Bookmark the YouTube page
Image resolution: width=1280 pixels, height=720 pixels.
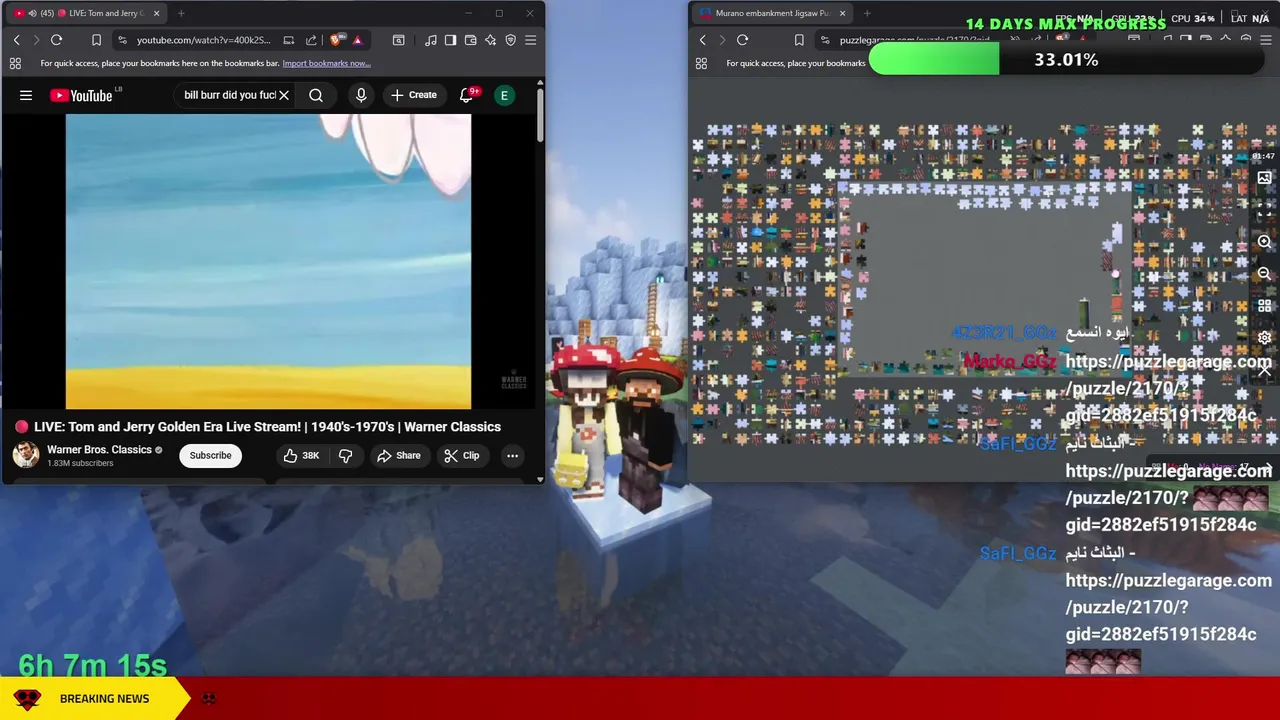click(96, 40)
